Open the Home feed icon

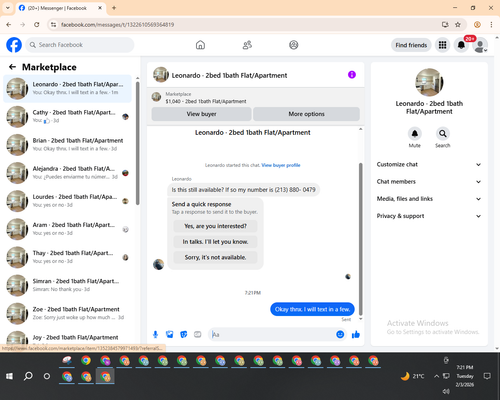(200, 45)
